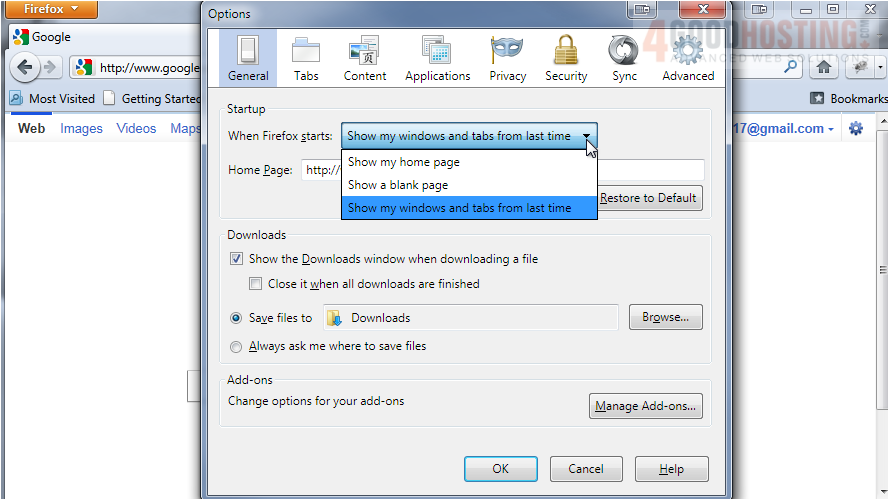Image resolution: width=889 pixels, height=500 pixels.
Task: Open the Sync options panel
Action: click(624, 59)
